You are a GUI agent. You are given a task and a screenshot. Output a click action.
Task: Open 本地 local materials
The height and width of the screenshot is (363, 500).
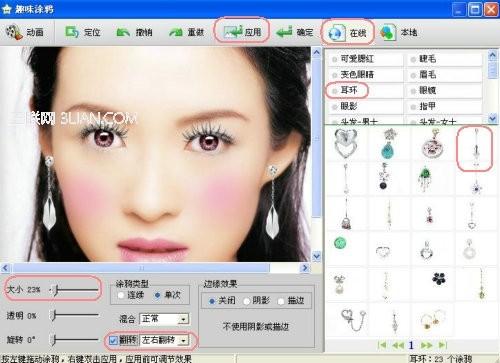point(387,32)
